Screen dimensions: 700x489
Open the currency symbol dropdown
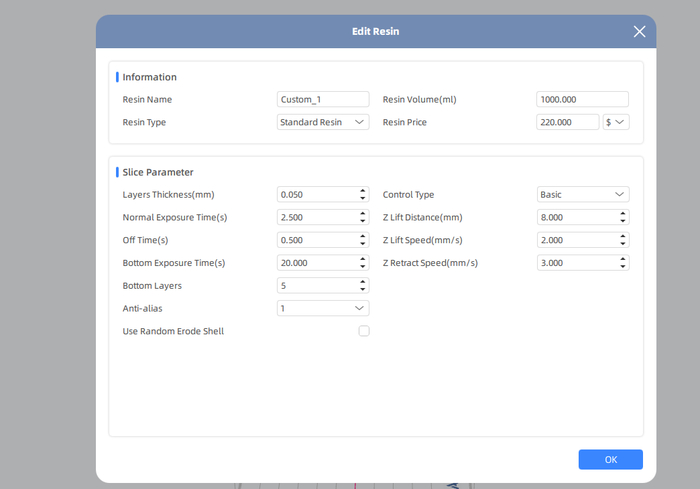coord(616,122)
